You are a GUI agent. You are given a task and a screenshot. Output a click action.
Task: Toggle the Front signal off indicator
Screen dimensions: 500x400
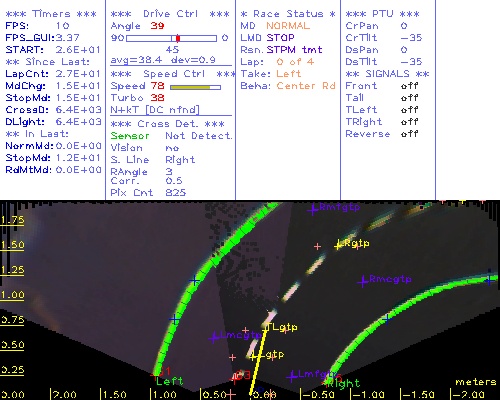tap(410, 86)
